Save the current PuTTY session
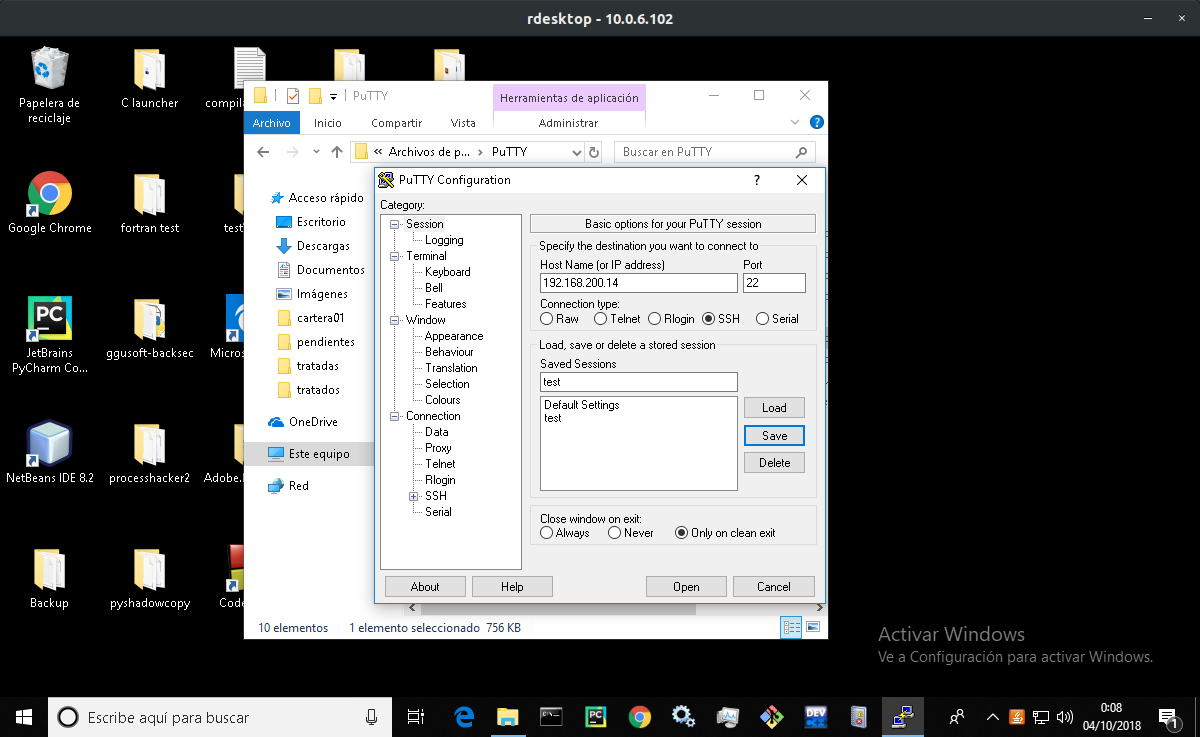The width and height of the screenshot is (1200, 737). pos(774,435)
